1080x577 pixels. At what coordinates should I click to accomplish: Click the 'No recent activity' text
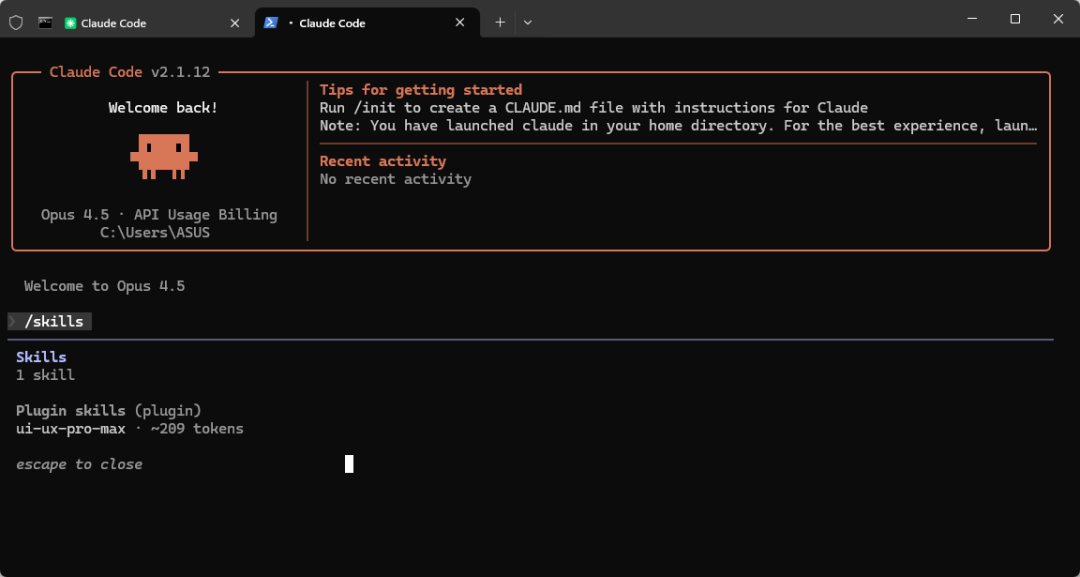point(395,179)
